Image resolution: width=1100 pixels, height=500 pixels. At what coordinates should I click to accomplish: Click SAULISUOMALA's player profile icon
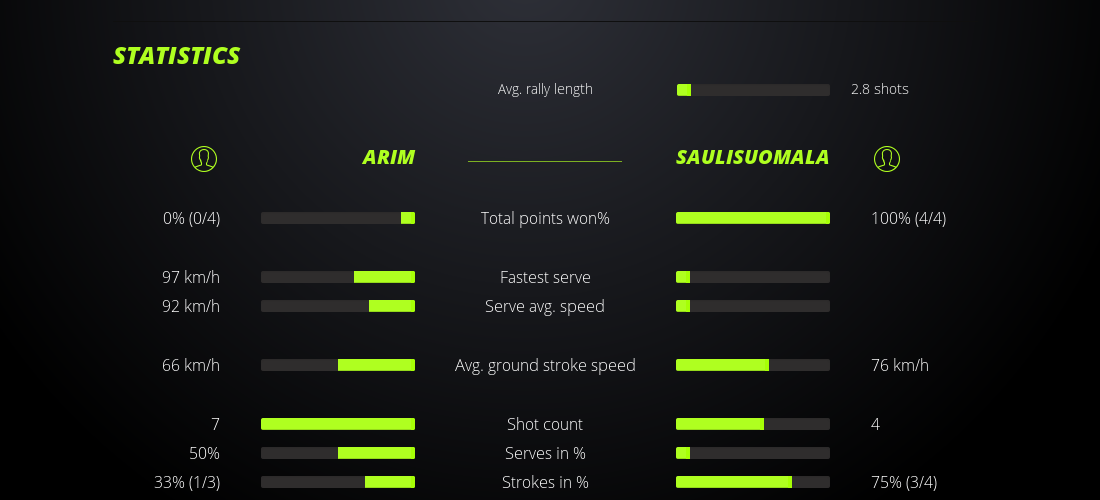[x=887, y=158]
